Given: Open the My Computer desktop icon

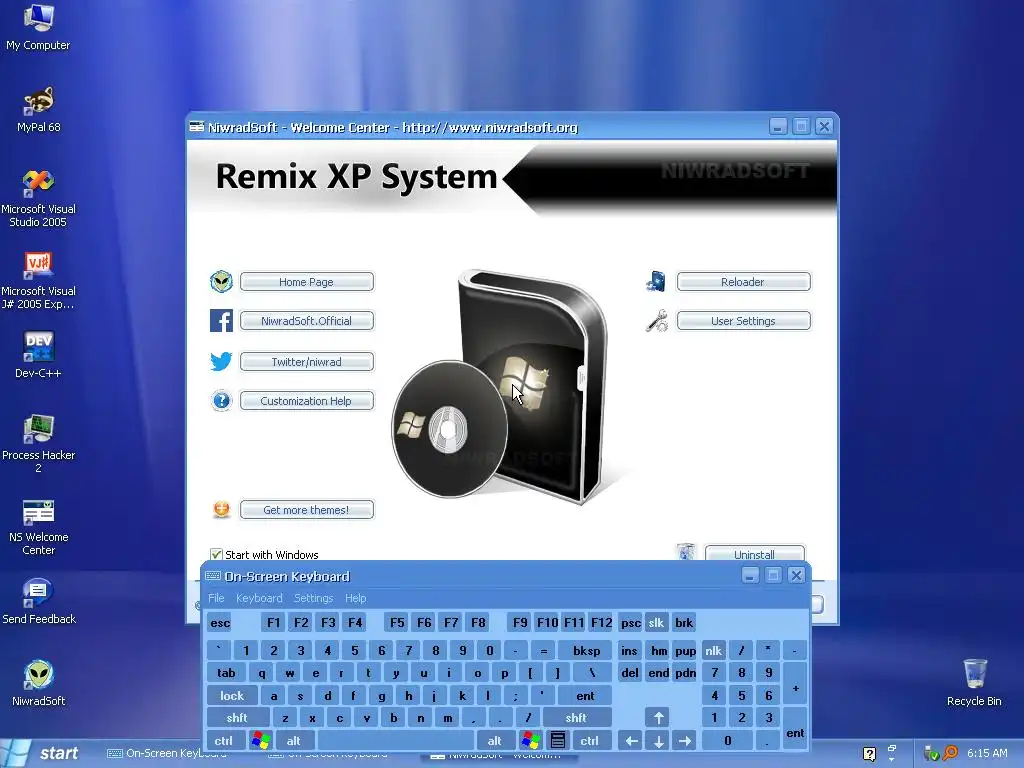Looking at the screenshot, I should (x=38, y=27).
